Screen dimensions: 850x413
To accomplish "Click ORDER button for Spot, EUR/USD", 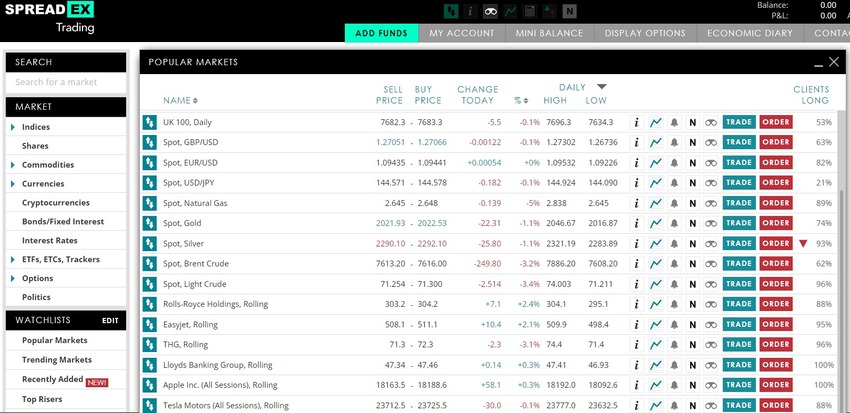I will point(776,163).
